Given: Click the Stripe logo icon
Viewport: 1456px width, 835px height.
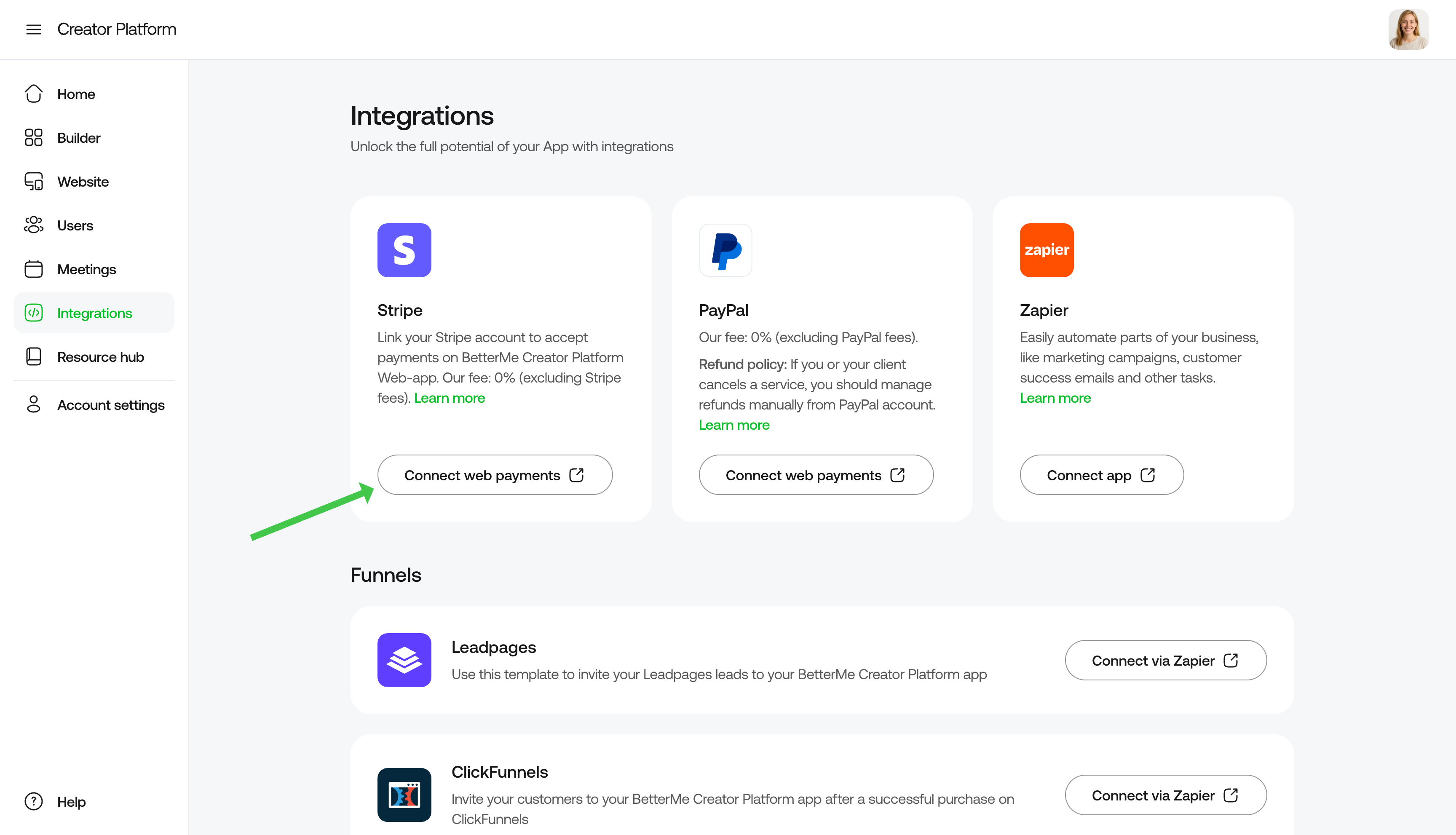Looking at the screenshot, I should pyautogui.click(x=404, y=250).
